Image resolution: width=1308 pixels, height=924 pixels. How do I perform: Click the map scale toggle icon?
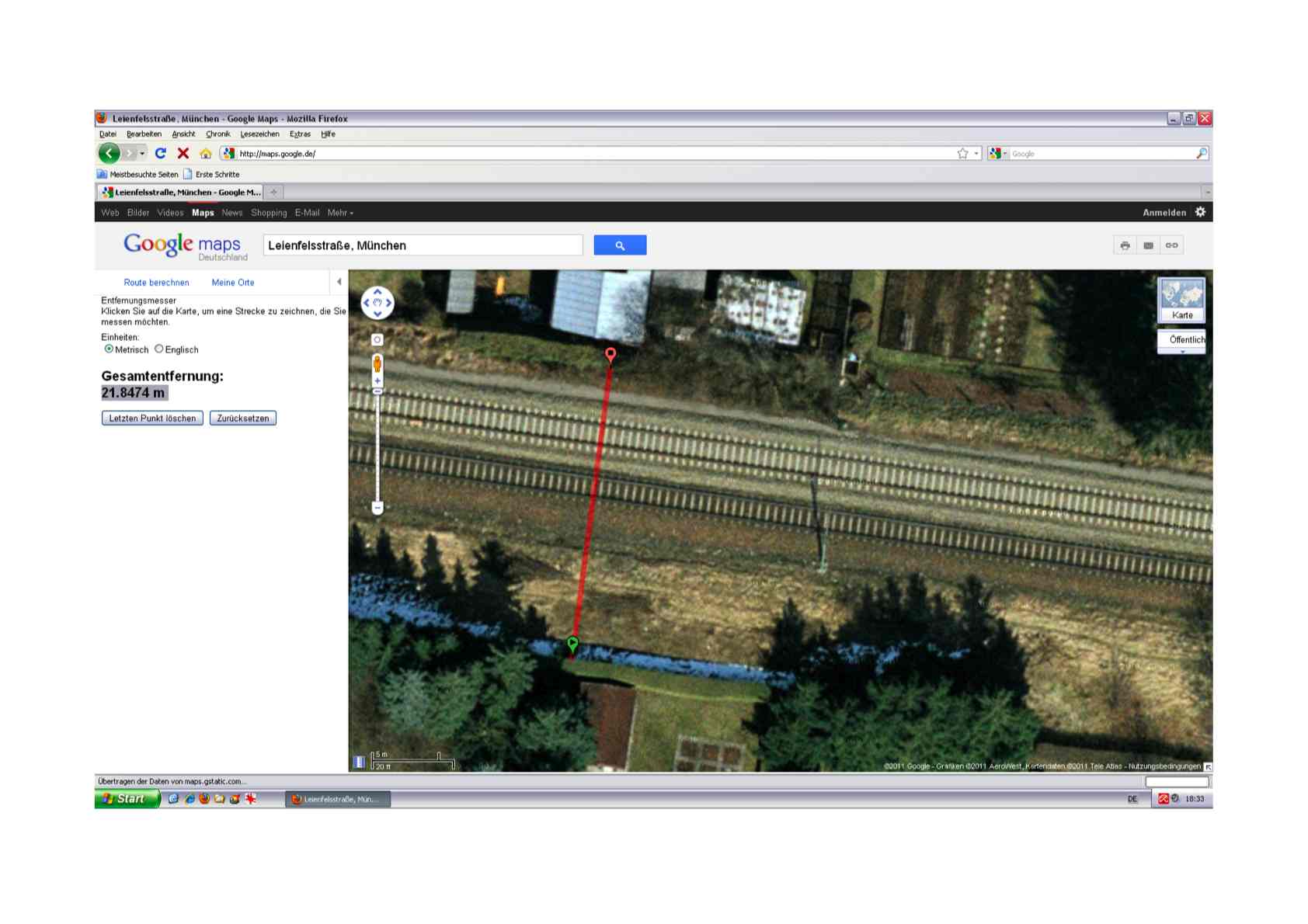[x=359, y=762]
